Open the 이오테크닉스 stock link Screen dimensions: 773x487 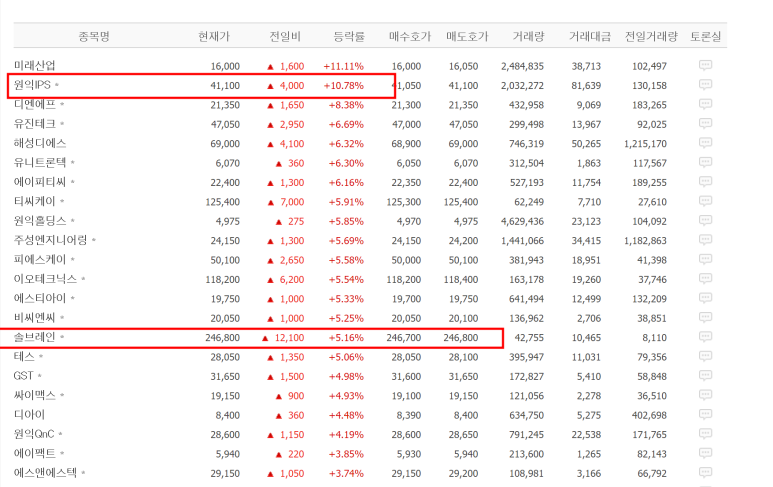[45, 278]
